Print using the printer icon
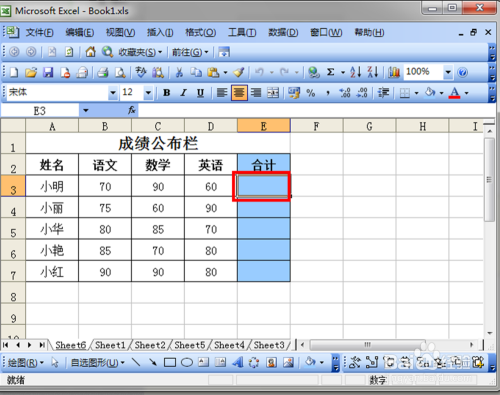 pos(103,72)
